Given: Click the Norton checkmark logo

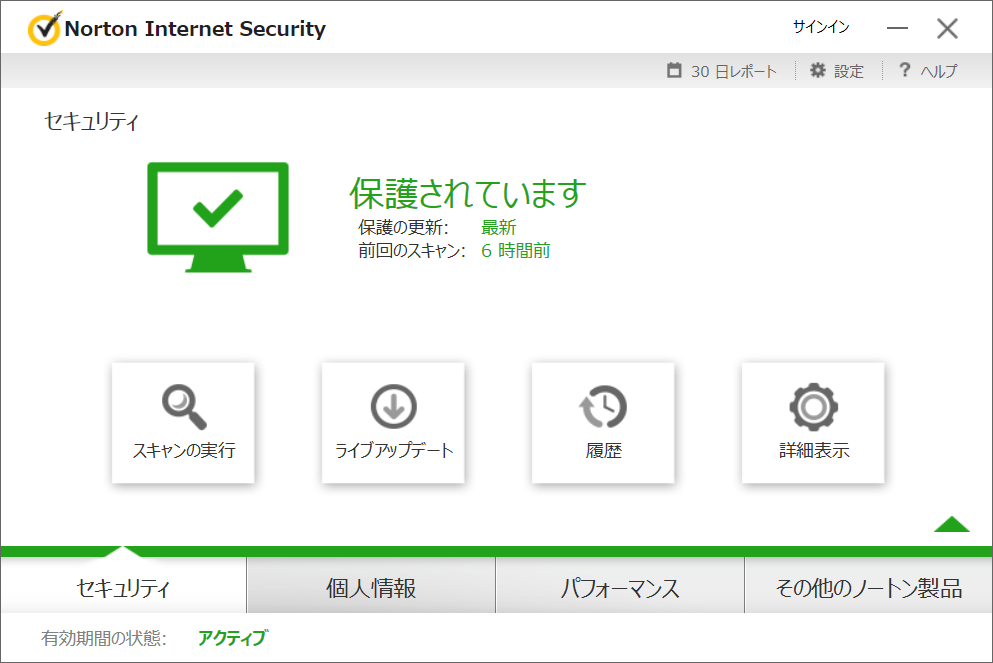Looking at the screenshot, I should pyautogui.click(x=44, y=29).
